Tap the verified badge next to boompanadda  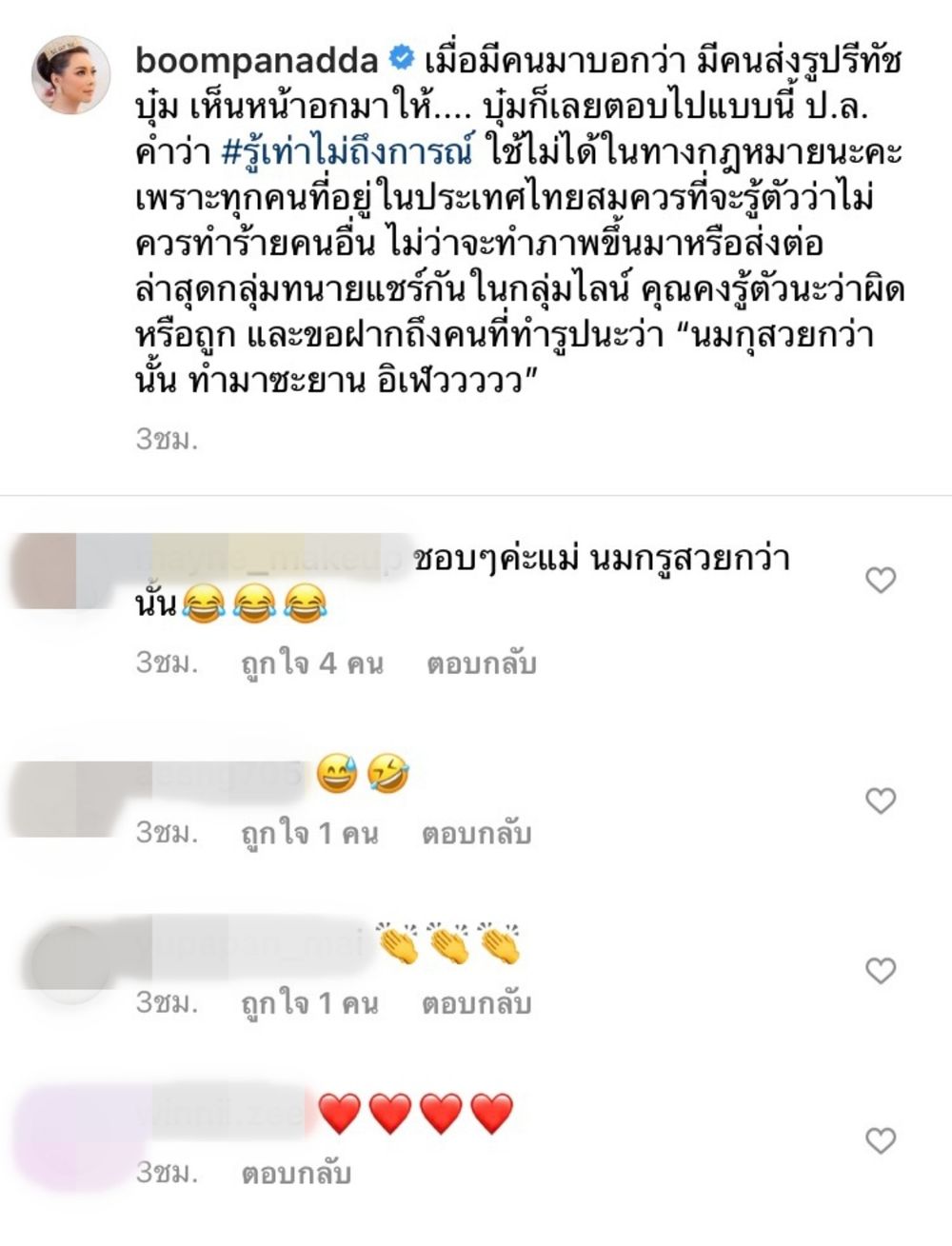tap(402, 61)
